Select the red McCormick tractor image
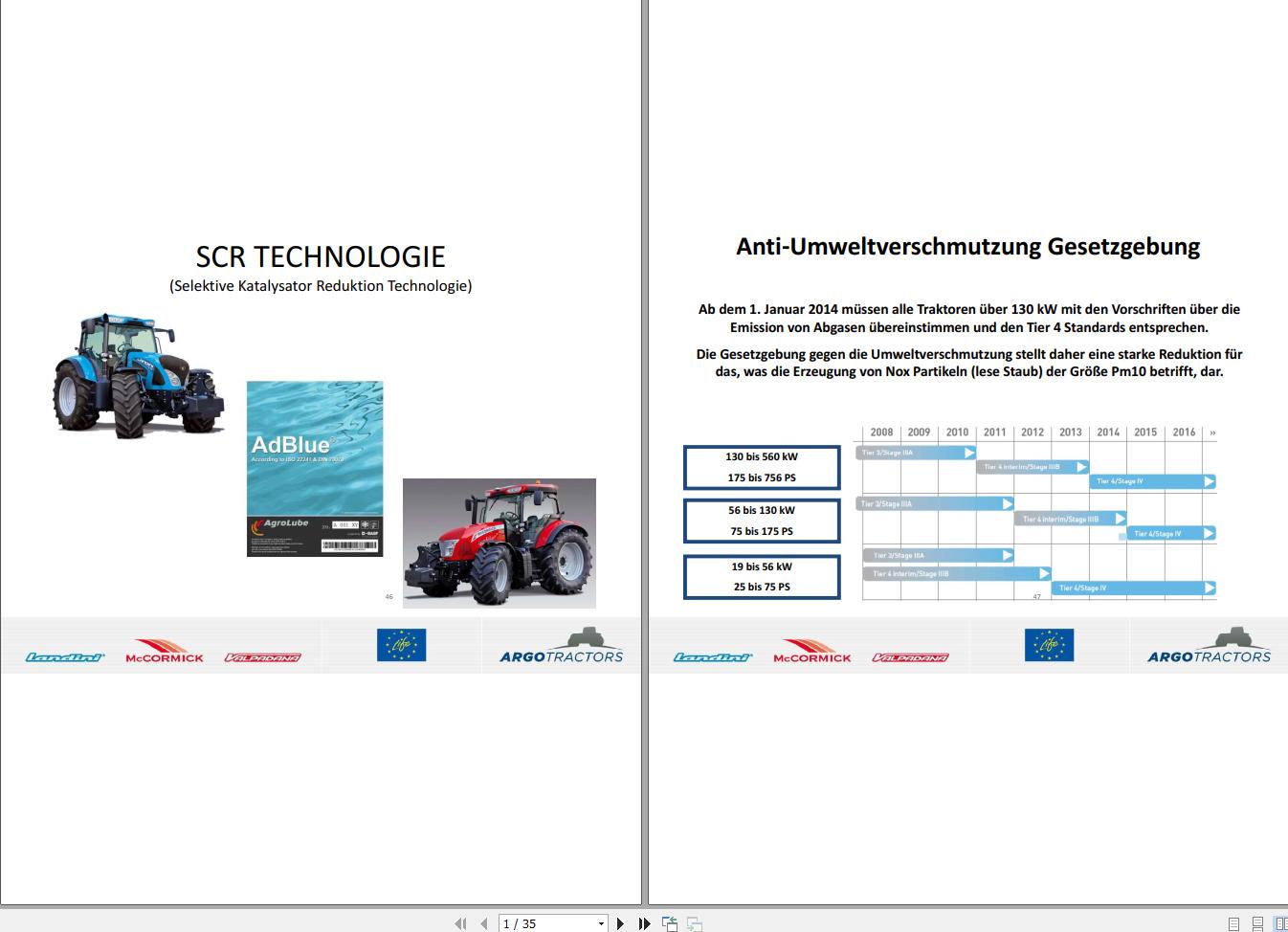 [501, 543]
